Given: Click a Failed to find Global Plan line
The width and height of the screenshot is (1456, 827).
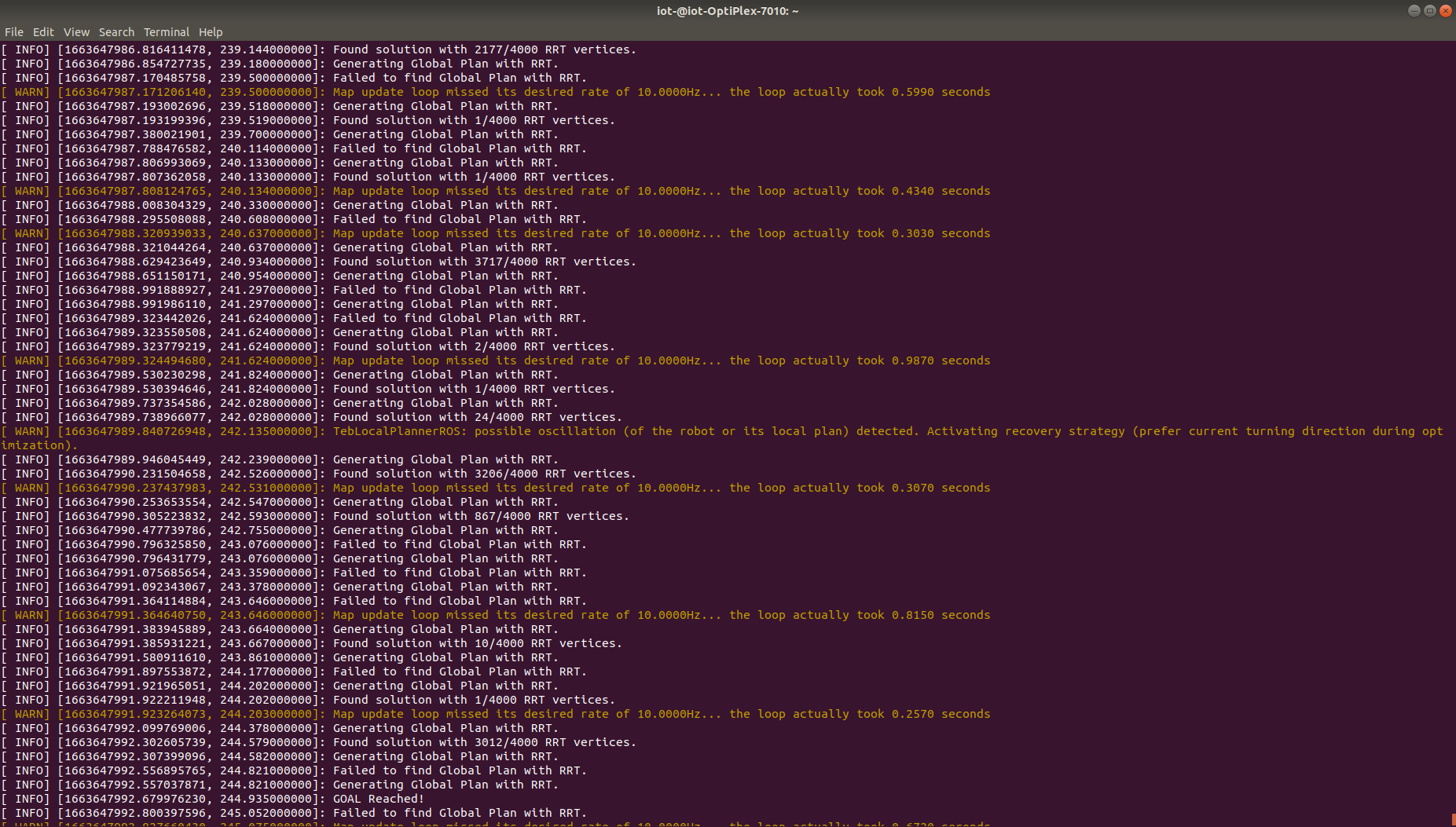Looking at the screenshot, I should 456,77.
